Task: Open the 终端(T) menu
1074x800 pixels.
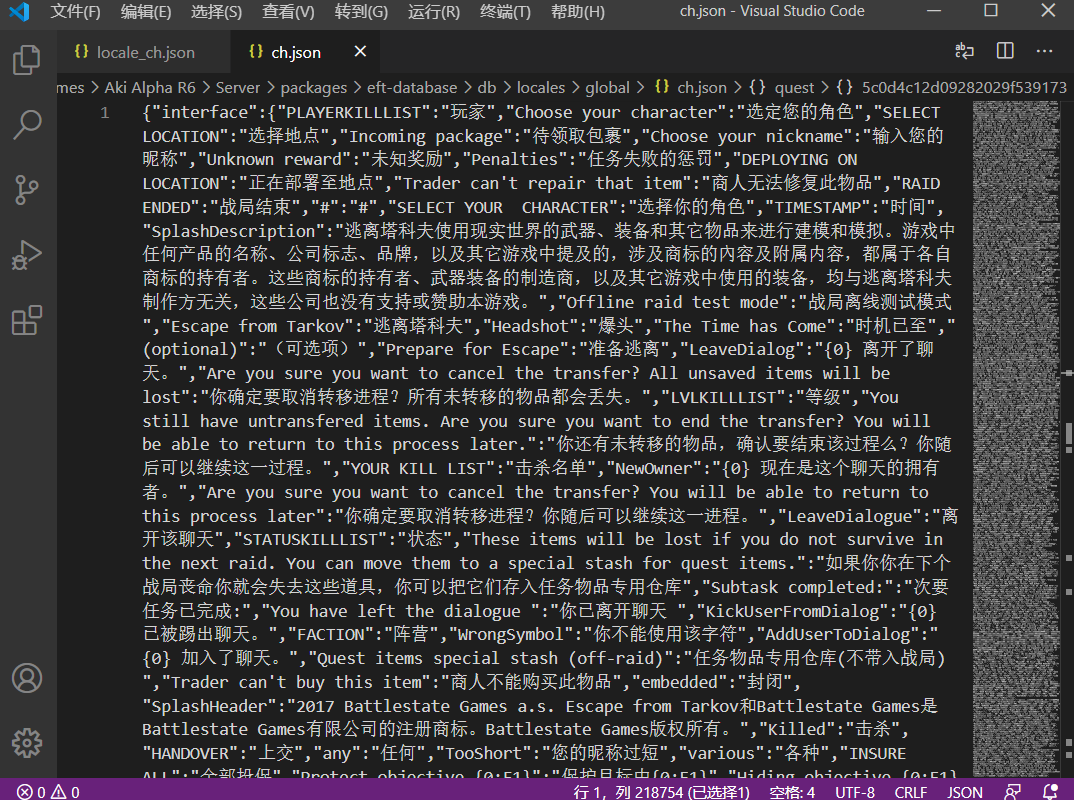Action: coord(505,12)
